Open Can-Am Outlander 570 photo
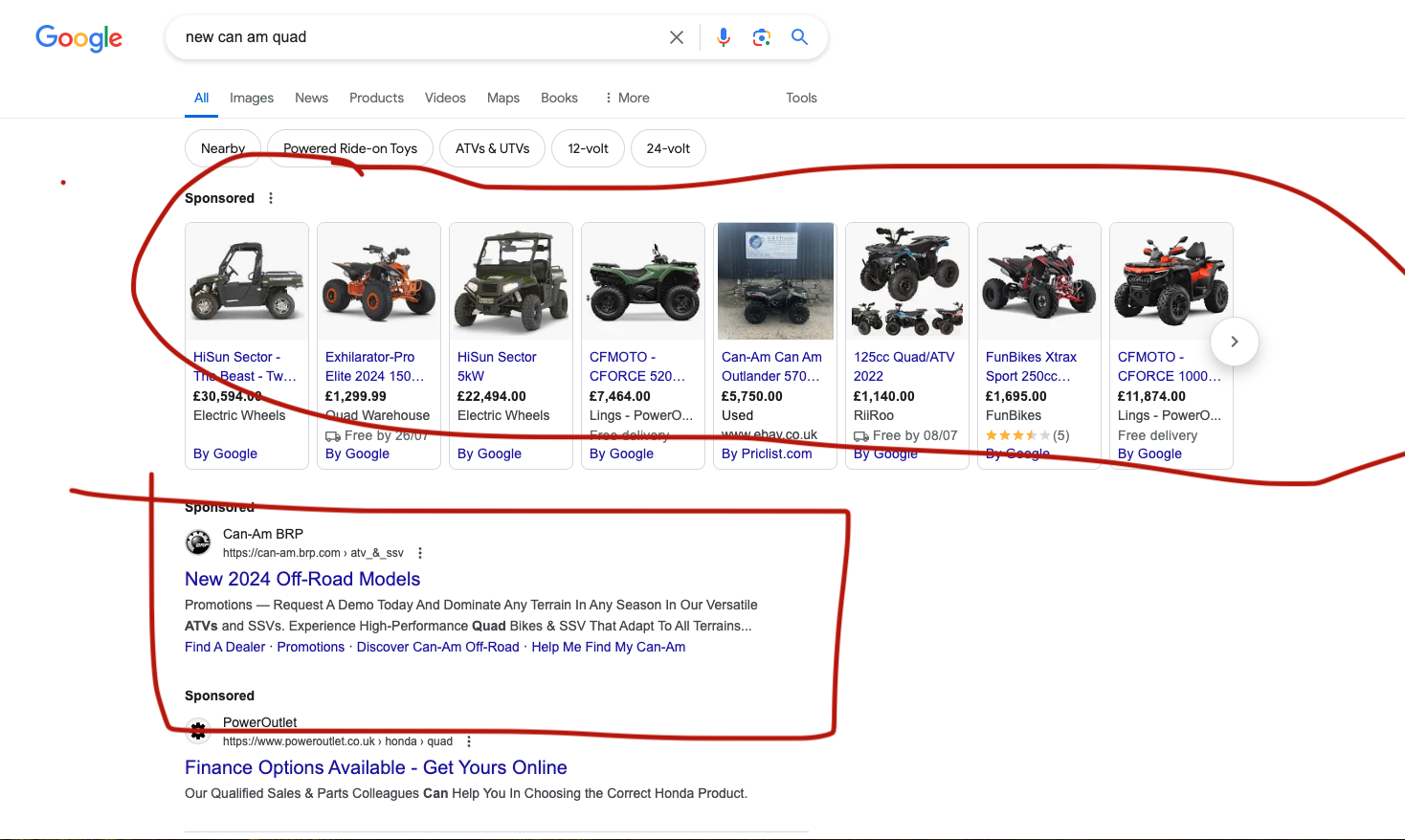The image size is (1405, 840). click(x=775, y=281)
